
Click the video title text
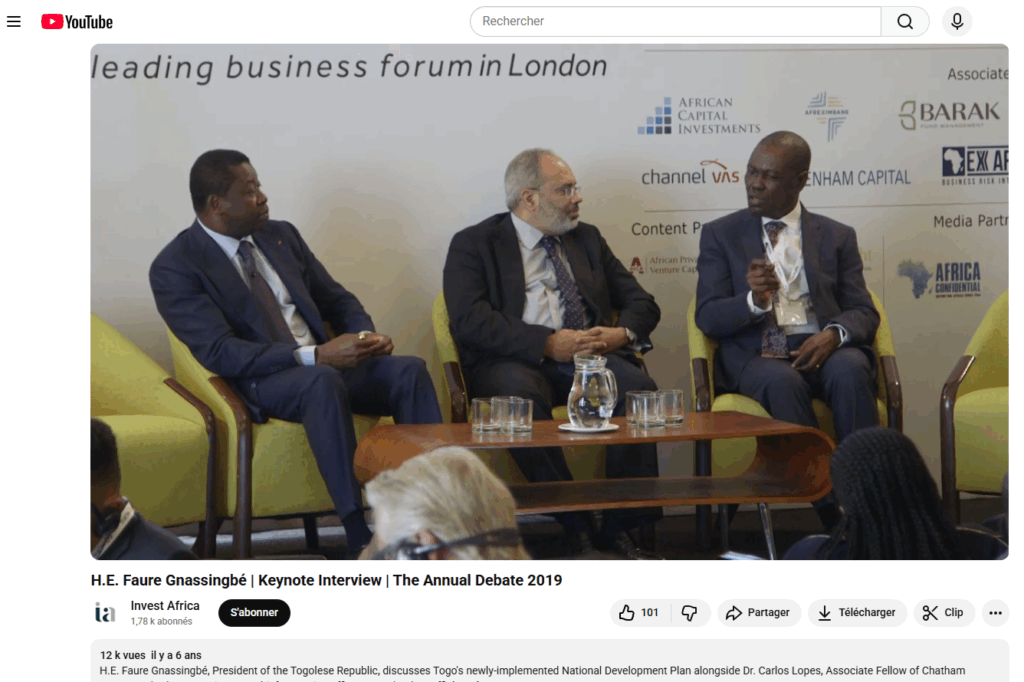[x=326, y=580]
